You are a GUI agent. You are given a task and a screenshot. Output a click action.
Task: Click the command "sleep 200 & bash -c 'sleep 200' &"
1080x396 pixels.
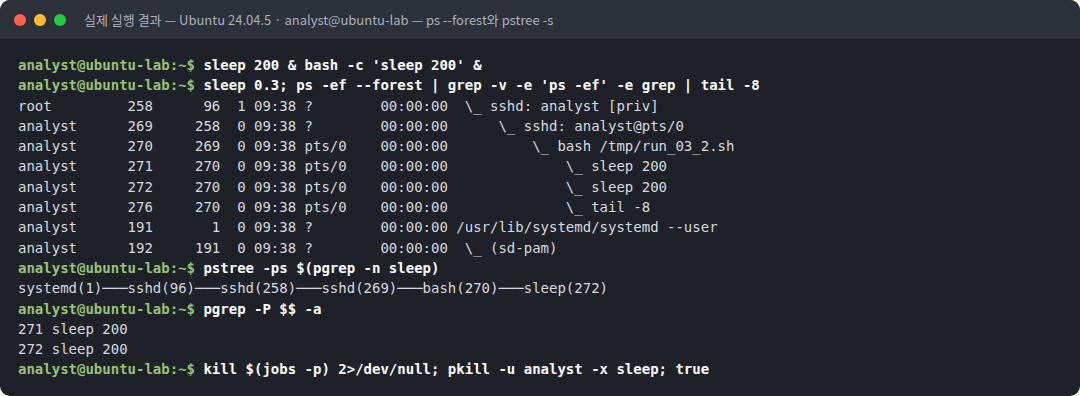342,66
